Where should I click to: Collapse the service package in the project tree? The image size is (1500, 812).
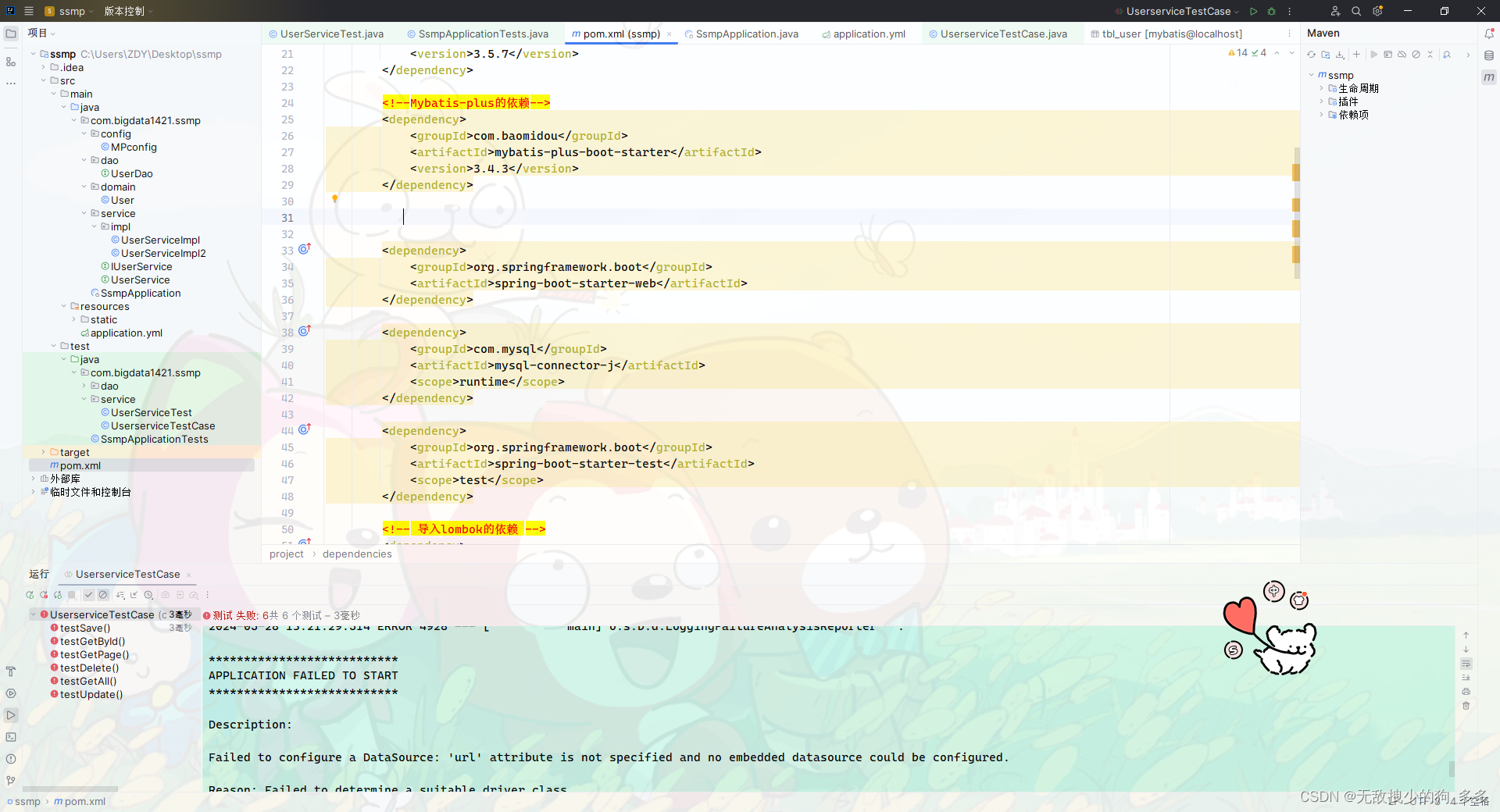84,213
